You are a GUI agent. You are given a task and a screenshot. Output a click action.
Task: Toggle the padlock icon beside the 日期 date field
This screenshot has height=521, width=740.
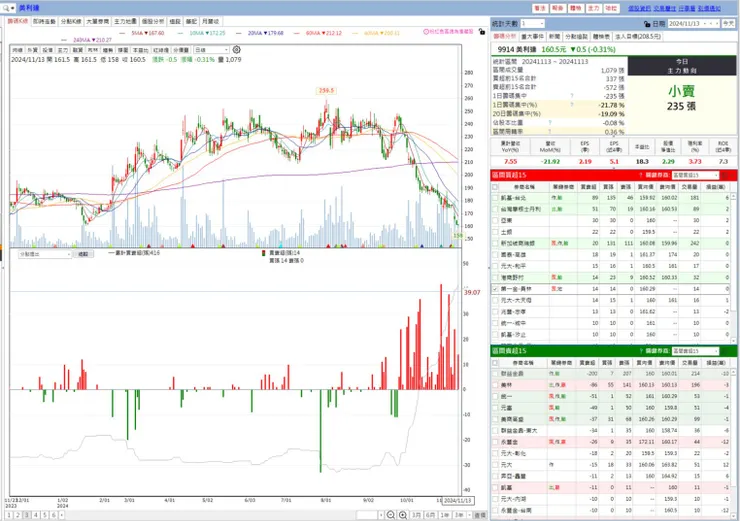point(647,24)
